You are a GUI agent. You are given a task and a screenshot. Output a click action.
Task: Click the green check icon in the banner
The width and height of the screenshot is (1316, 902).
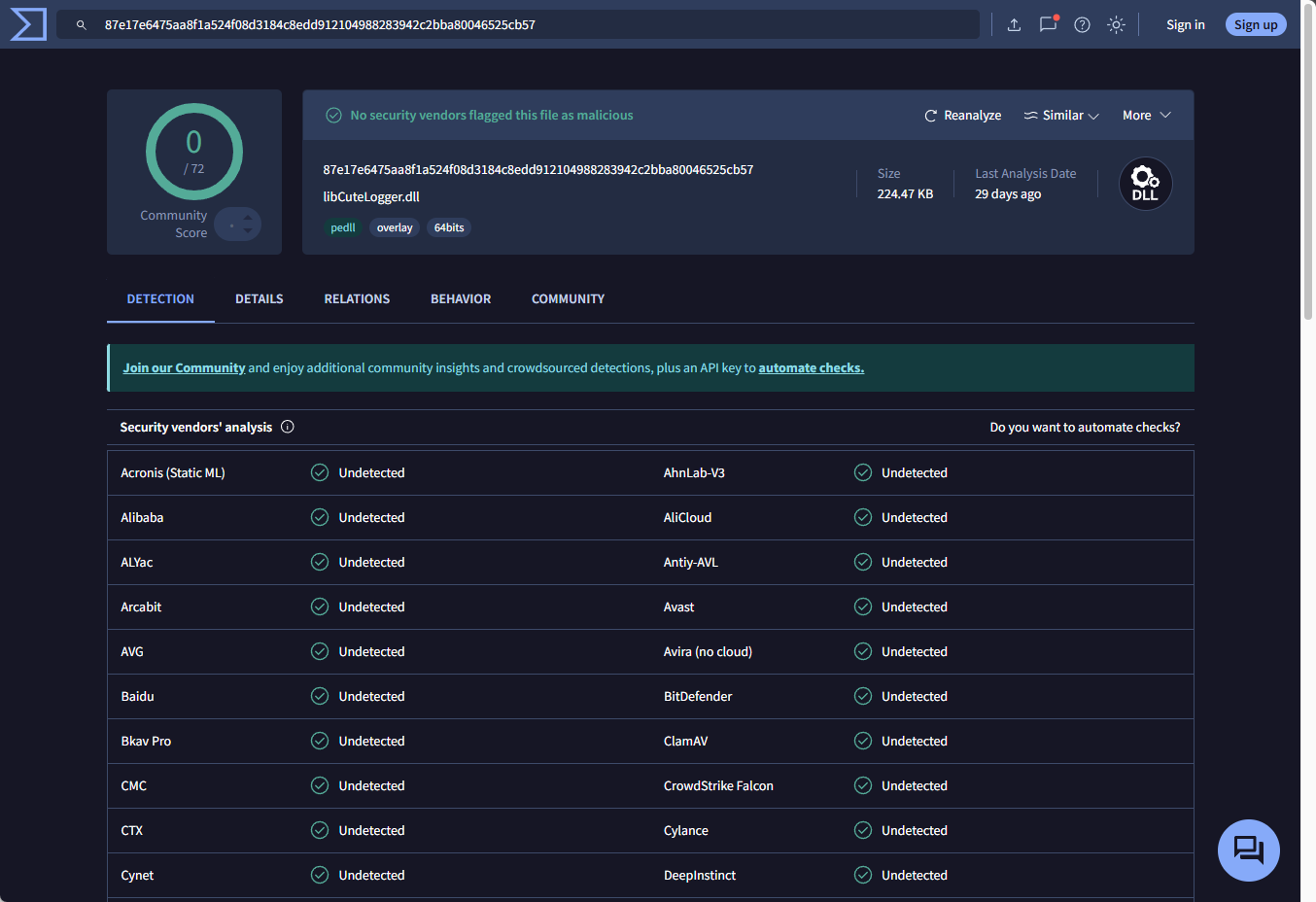tap(333, 116)
